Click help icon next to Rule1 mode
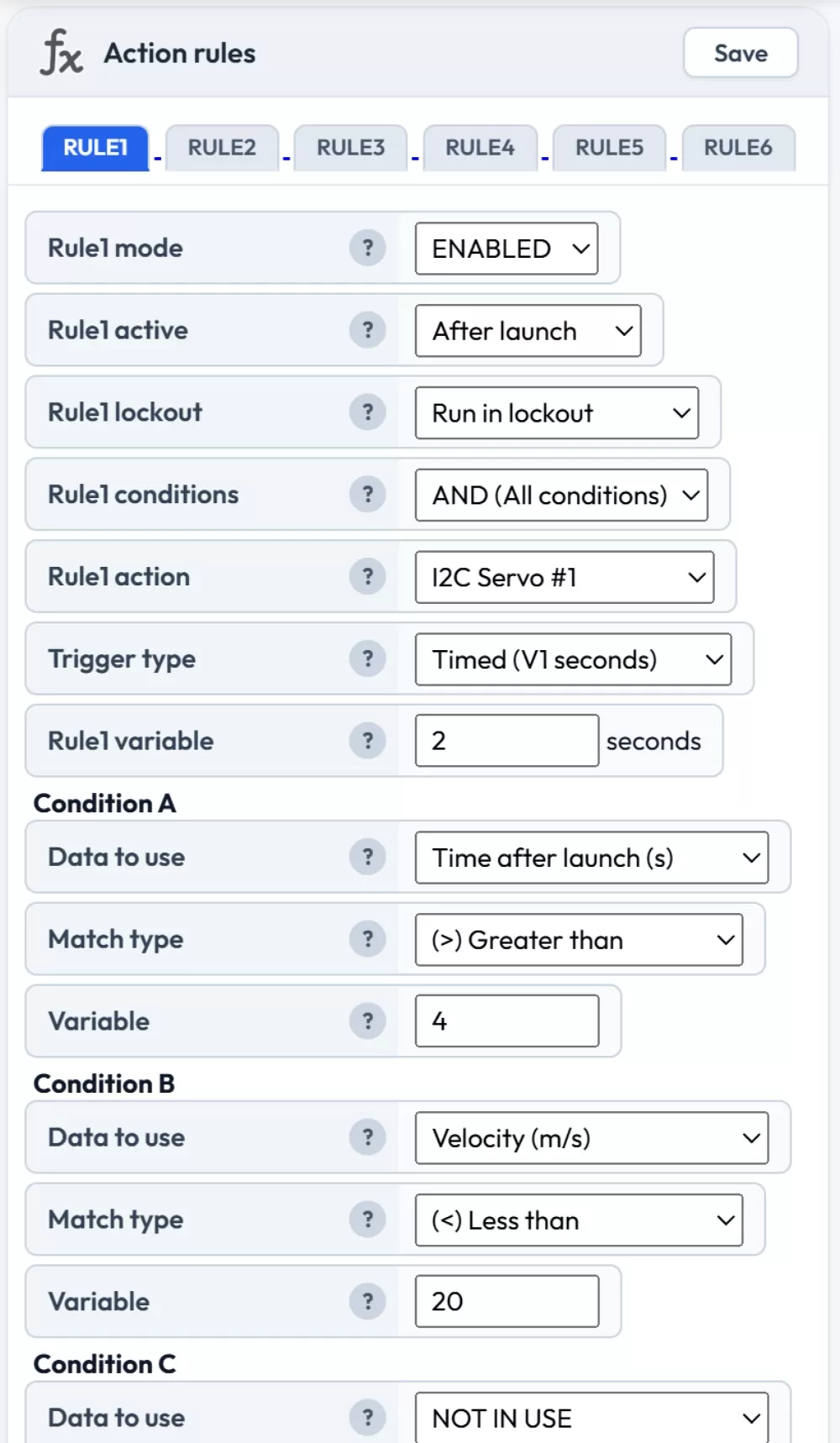Screen dimensions: 840x1443 (x=367, y=248)
